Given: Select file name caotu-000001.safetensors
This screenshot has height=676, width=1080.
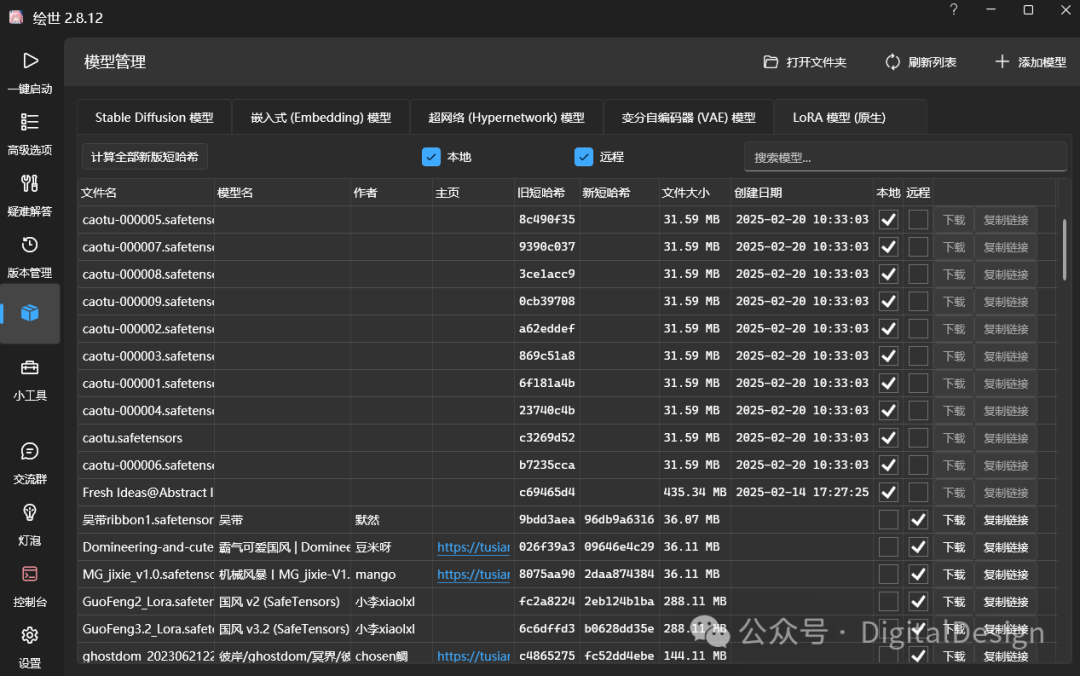Looking at the screenshot, I should pos(148,383).
